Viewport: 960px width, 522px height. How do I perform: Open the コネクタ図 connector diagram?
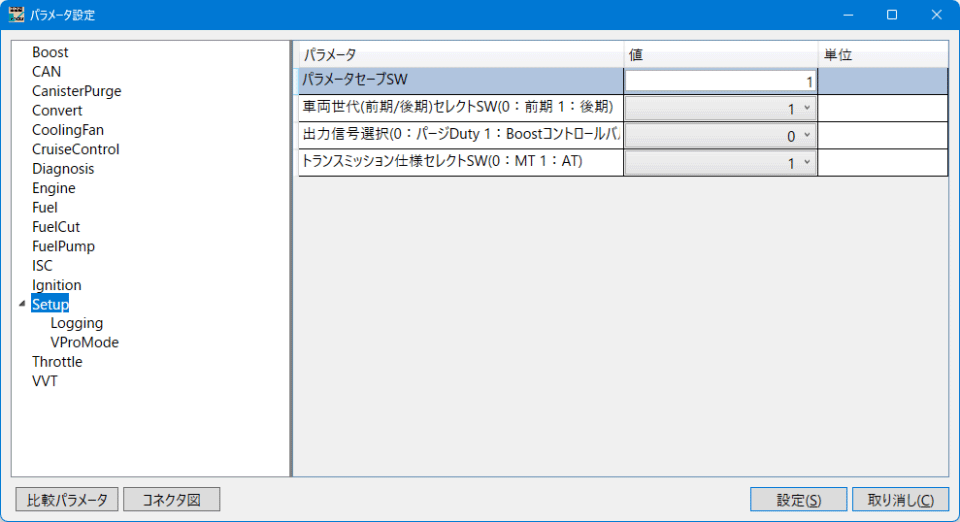click(x=171, y=499)
